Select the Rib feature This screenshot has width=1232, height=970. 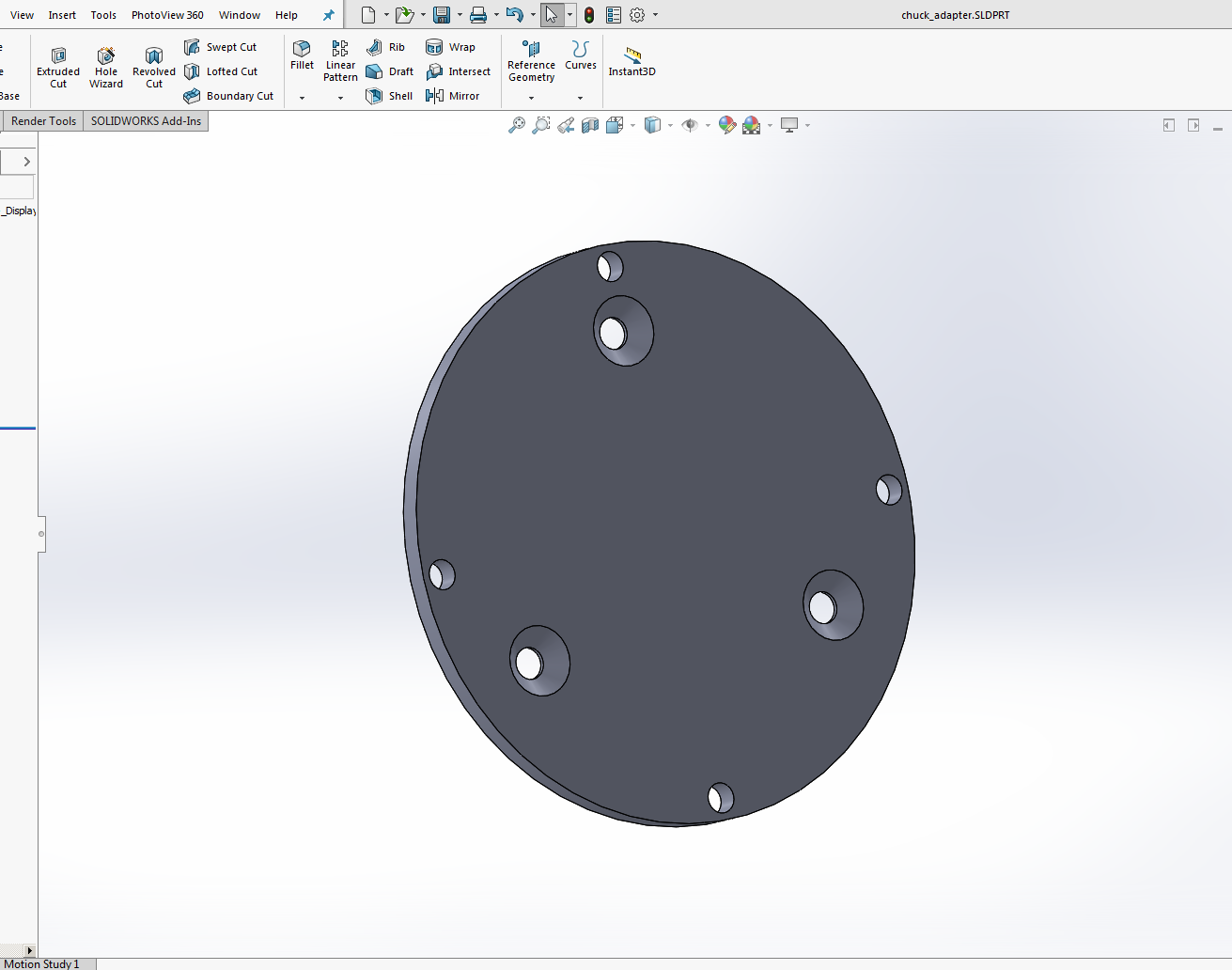[386, 47]
